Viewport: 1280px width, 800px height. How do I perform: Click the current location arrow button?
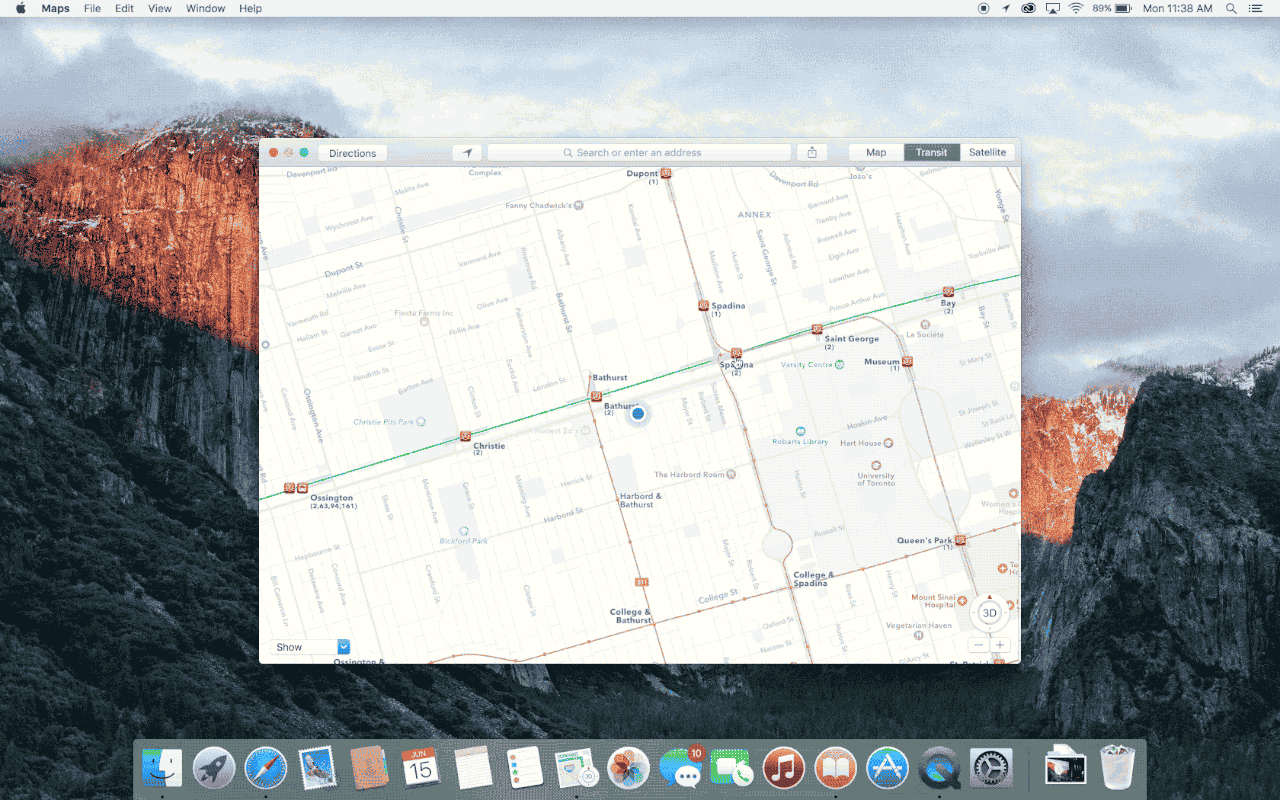click(x=467, y=153)
